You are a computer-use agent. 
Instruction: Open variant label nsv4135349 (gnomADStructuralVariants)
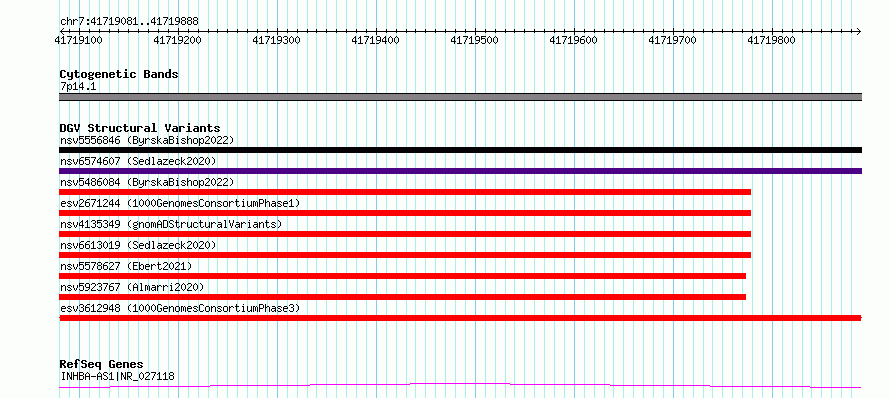pyautogui.click(x=171, y=224)
